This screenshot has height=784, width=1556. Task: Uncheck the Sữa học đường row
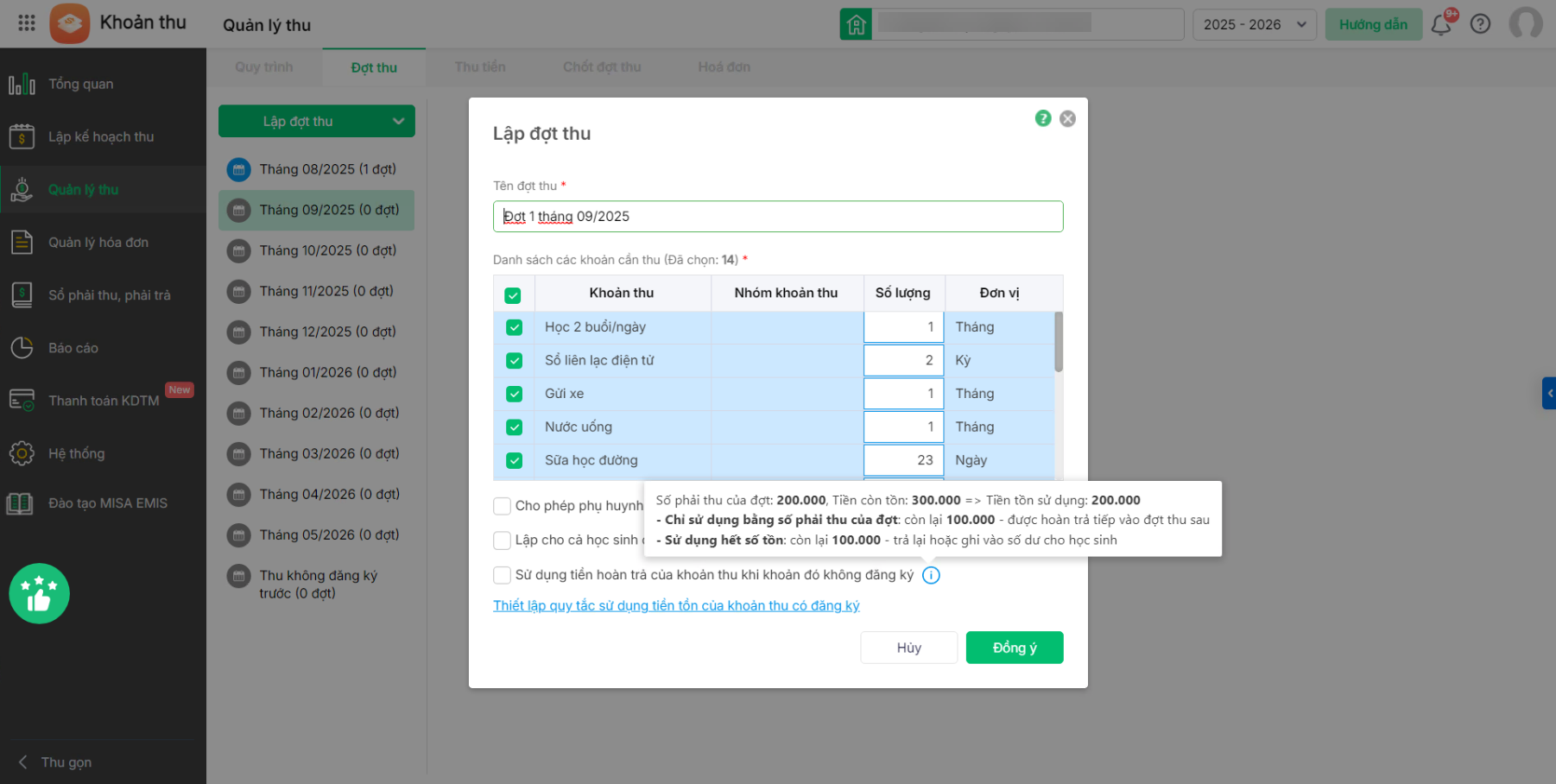(x=515, y=460)
